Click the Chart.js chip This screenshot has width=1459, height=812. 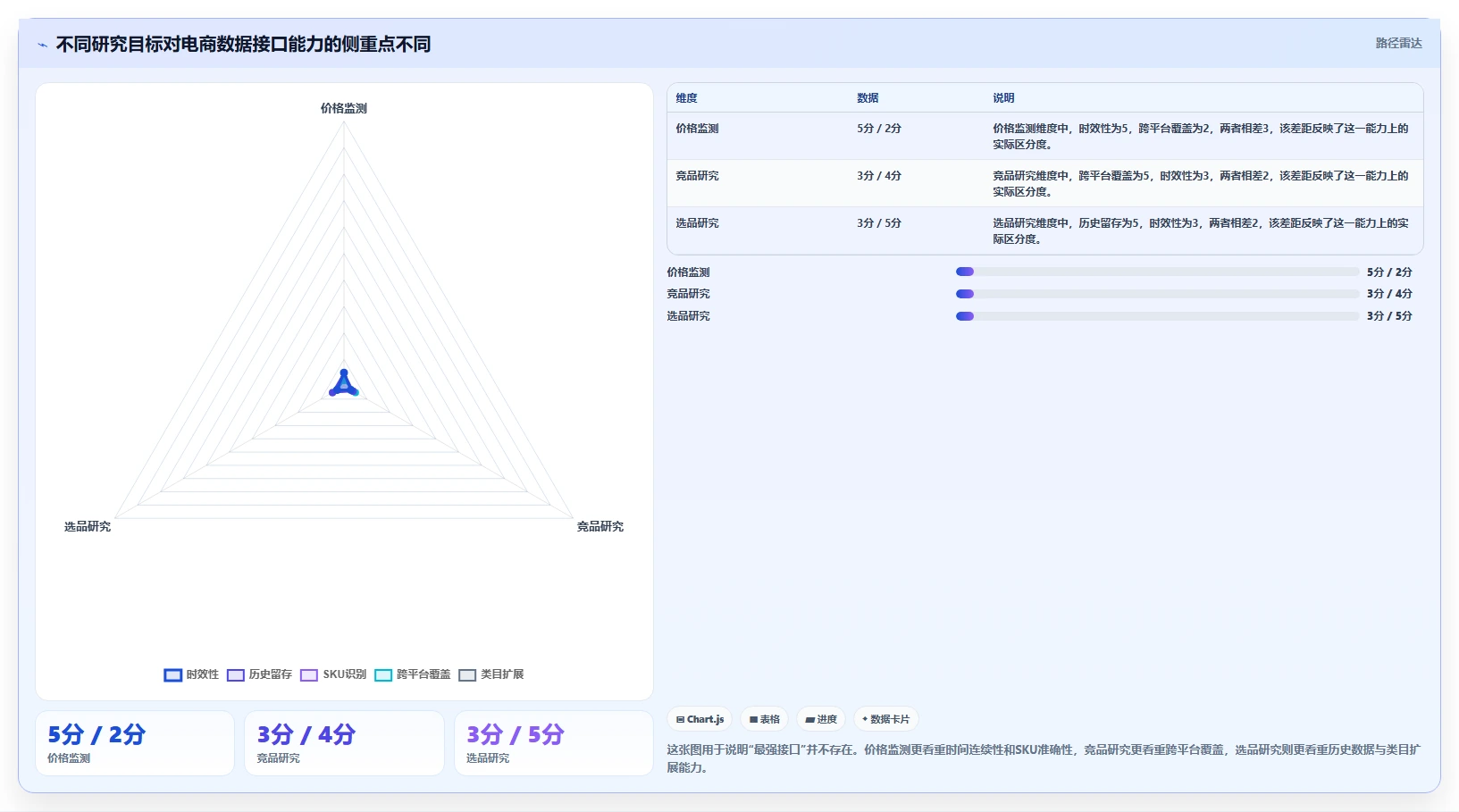[x=700, y=719]
